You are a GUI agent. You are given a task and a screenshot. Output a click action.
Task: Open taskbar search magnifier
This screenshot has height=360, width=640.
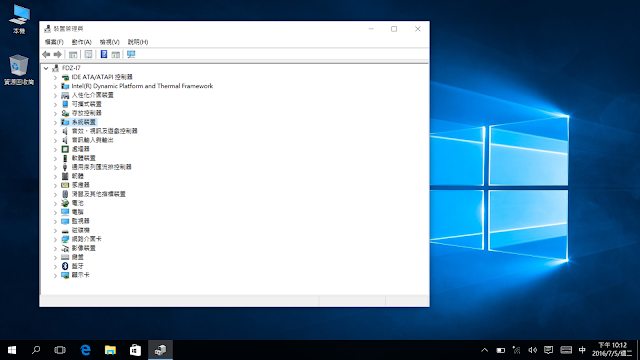(x=36, y=350)
